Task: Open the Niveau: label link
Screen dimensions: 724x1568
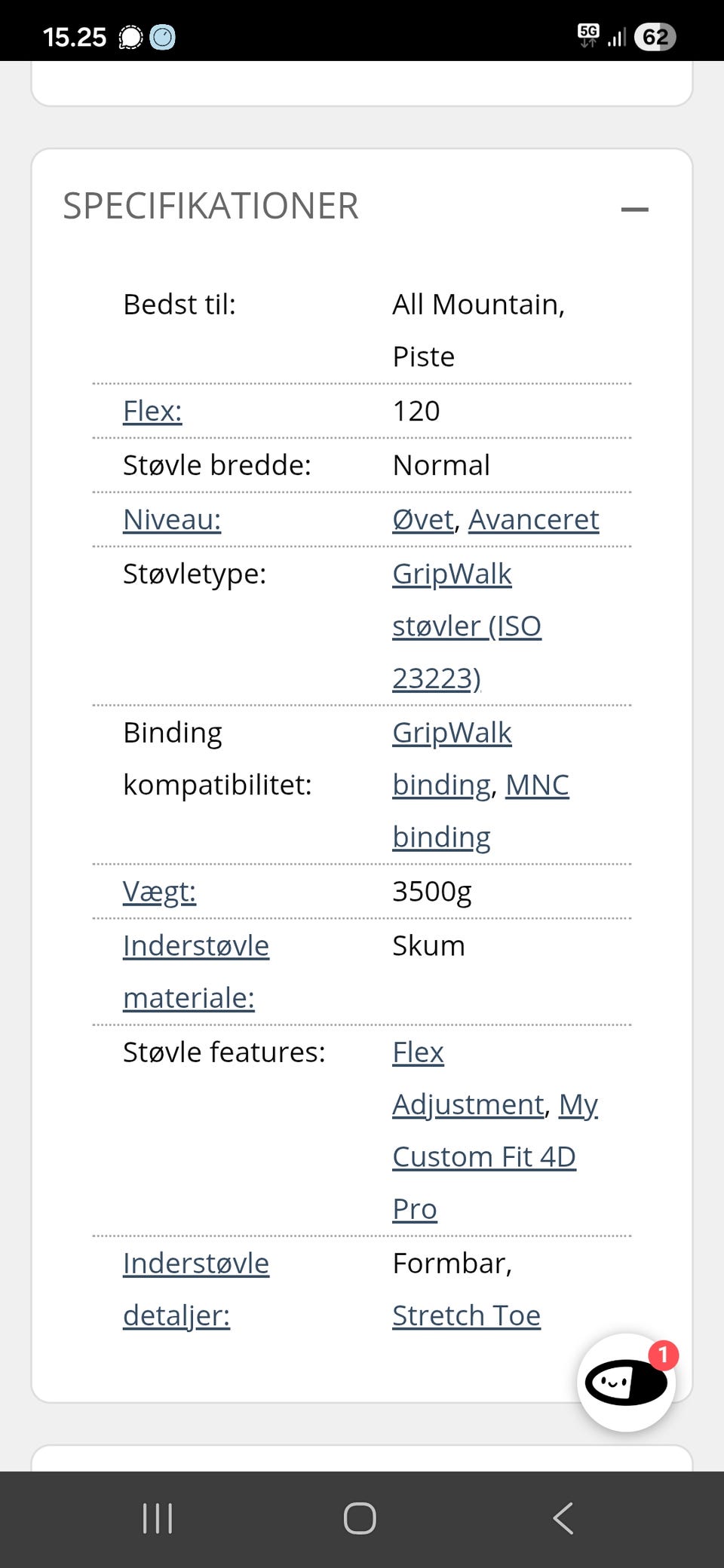Action: 172,519
